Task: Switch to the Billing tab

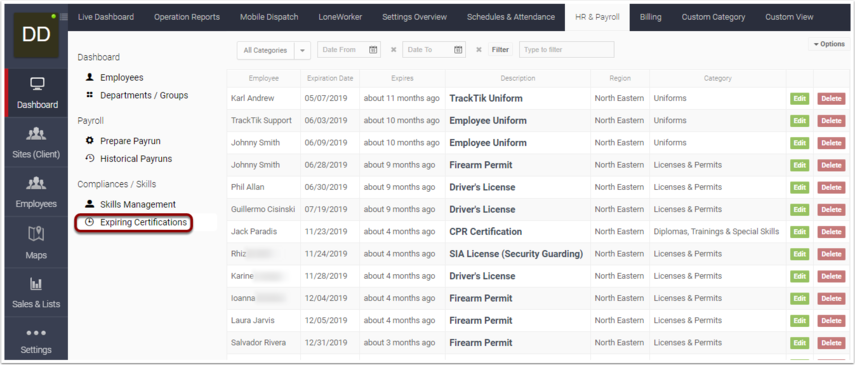Action: tap(651, 17)
